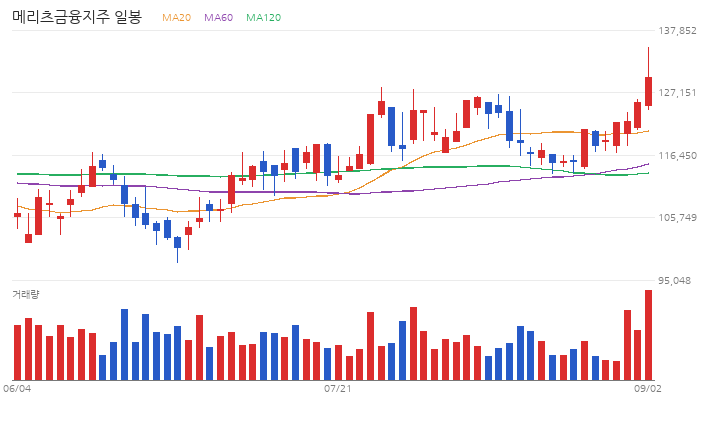Image resolution: width=720 pixels, height=440 pixels.
Task: Click the MA20 legend label
Action: pyautogui.click(x=176, y=17)
